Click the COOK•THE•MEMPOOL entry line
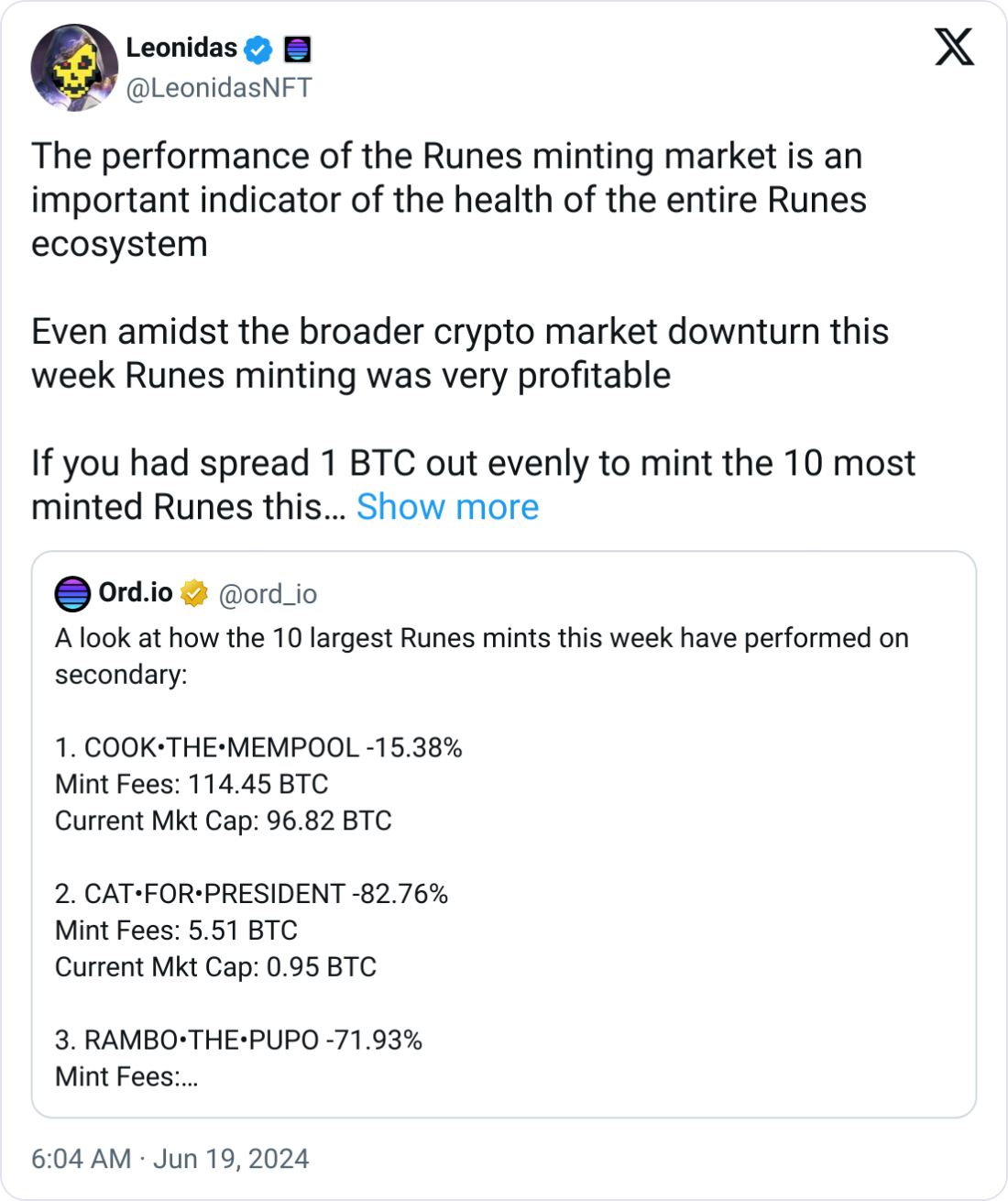Viewport: 1008px width, 1201px height. tap(258, 747)
